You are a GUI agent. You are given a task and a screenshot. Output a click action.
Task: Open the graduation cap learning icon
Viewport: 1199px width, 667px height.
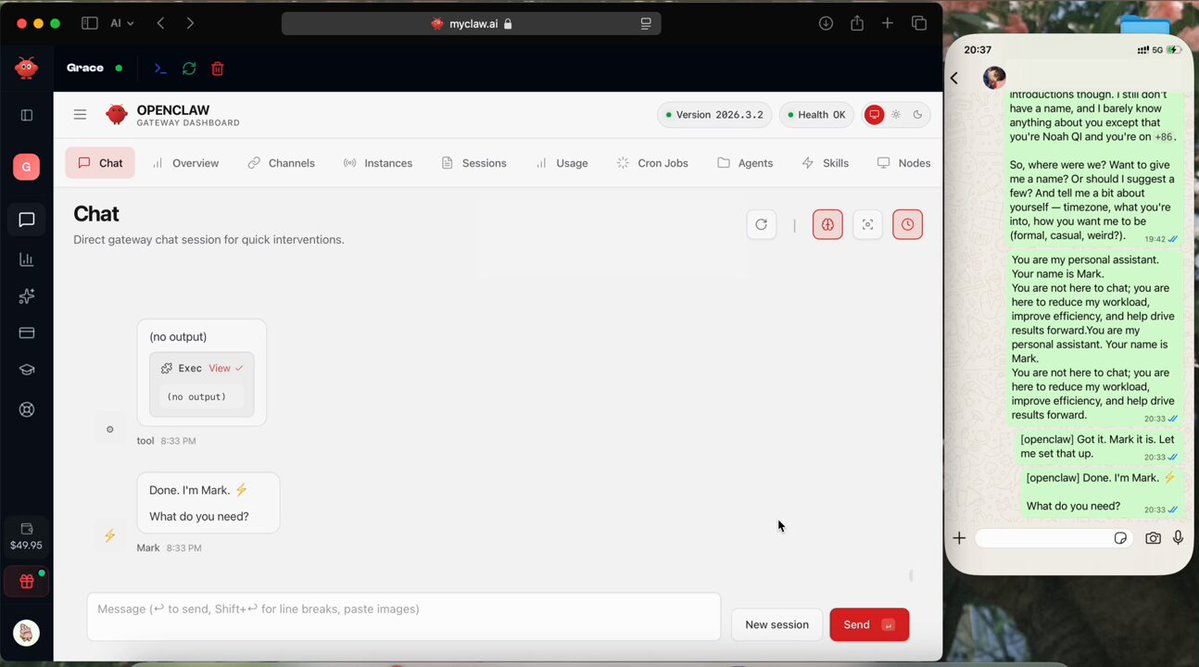[x=27, y=370]
